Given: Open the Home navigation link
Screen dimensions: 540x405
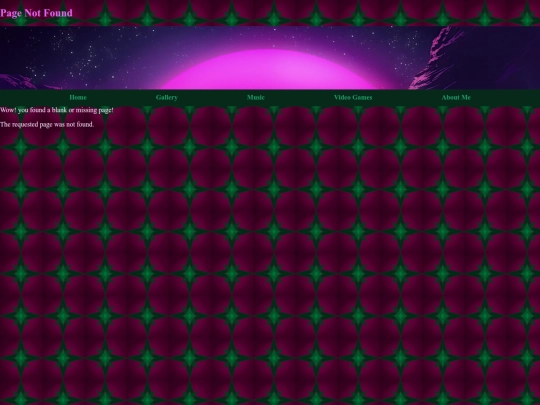Looking at the screenshot, I should pyautogui.click(x=78, y=97).
